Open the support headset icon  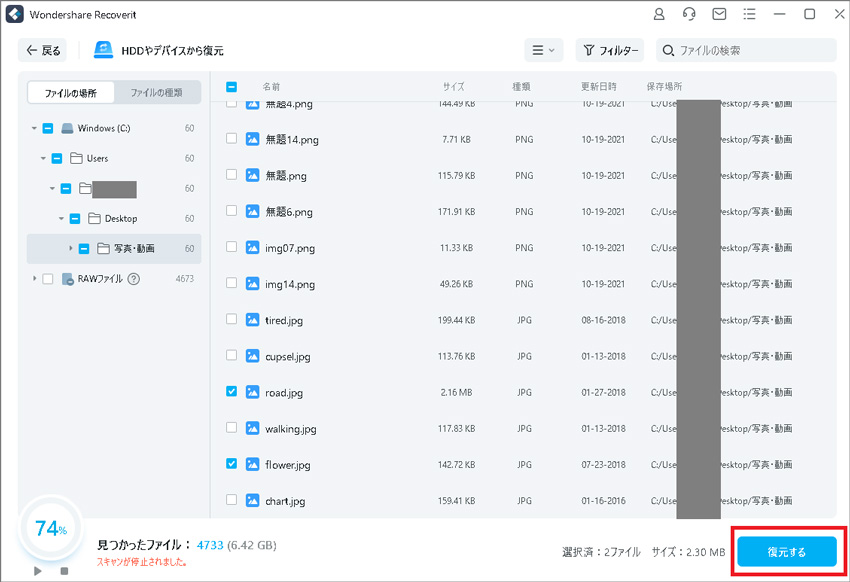pyautogui.click(x=689, y=14)
